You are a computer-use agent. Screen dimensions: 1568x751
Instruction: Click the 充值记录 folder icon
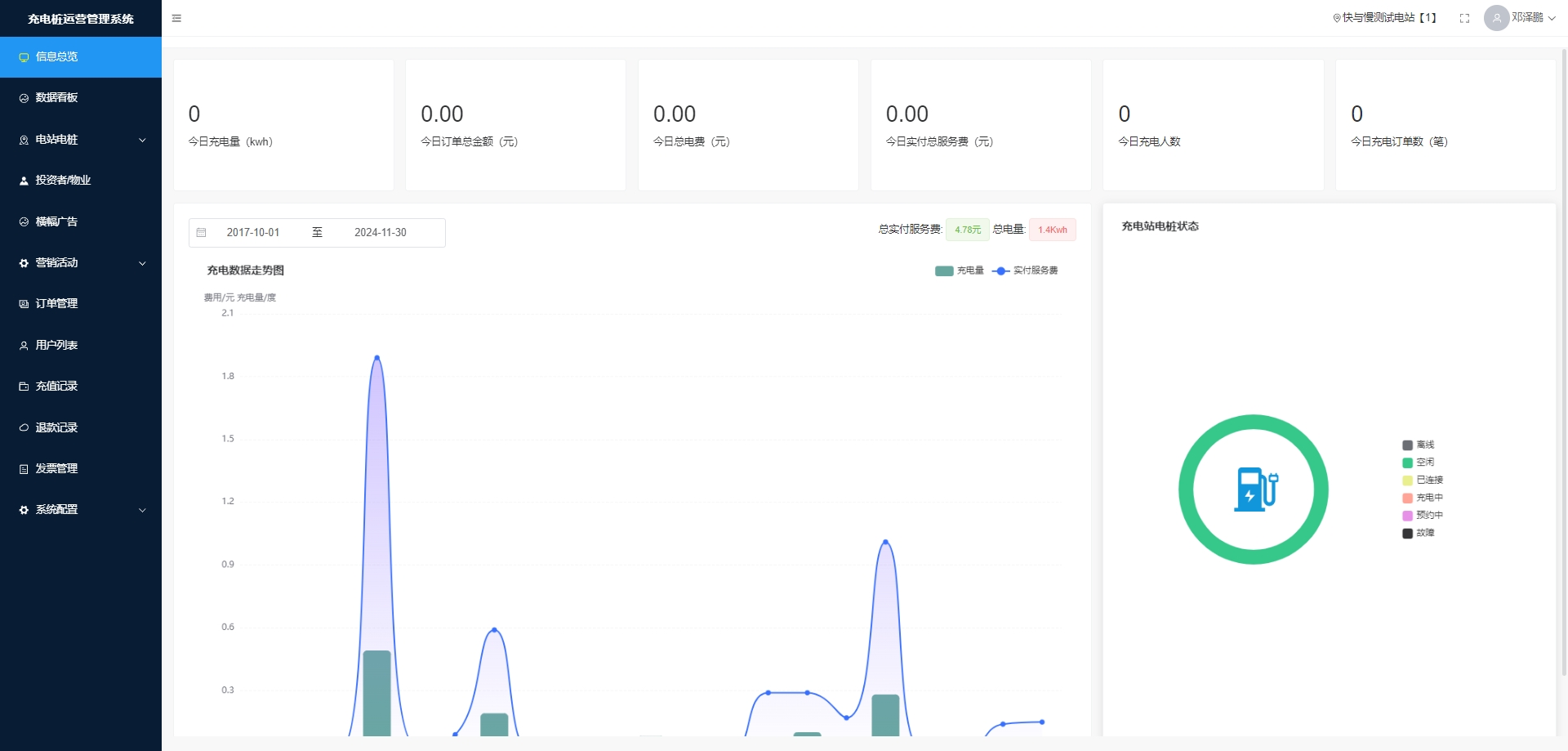coord(24,387)
